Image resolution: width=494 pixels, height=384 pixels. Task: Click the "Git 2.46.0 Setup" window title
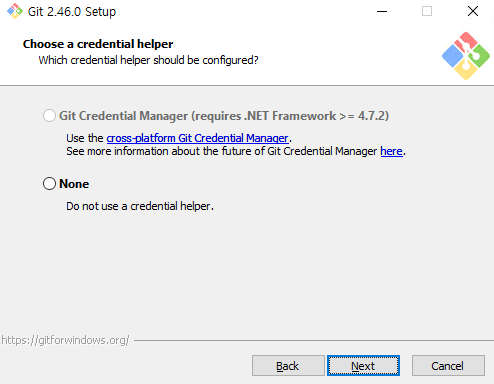pos(72,12)
